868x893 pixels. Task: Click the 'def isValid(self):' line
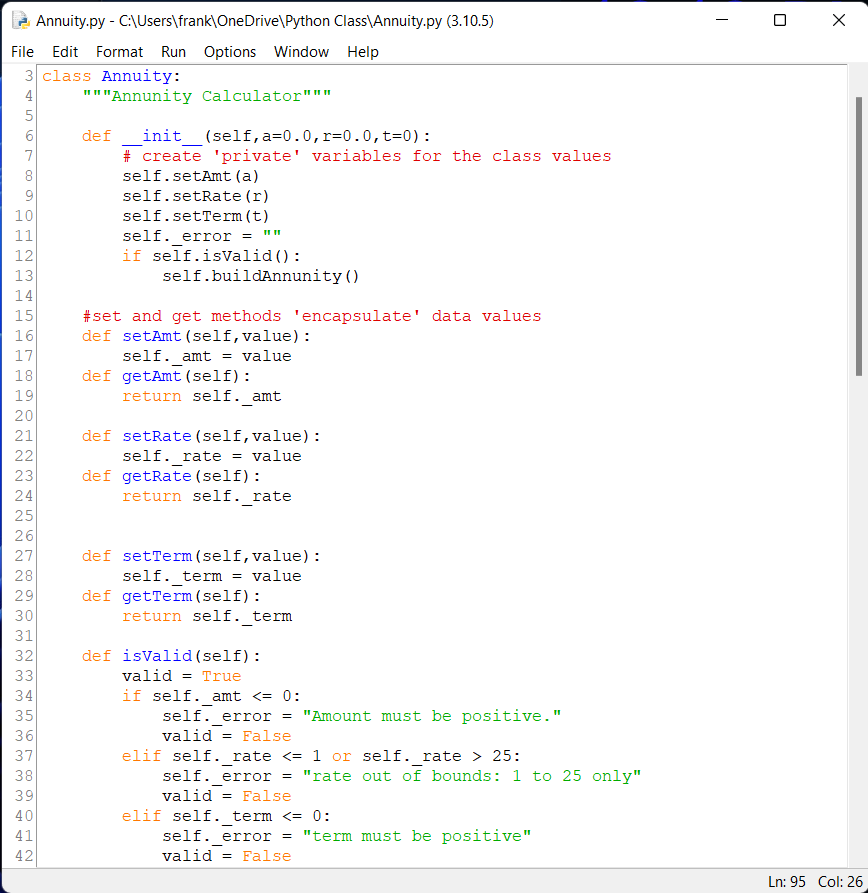[x=171, y=656]
